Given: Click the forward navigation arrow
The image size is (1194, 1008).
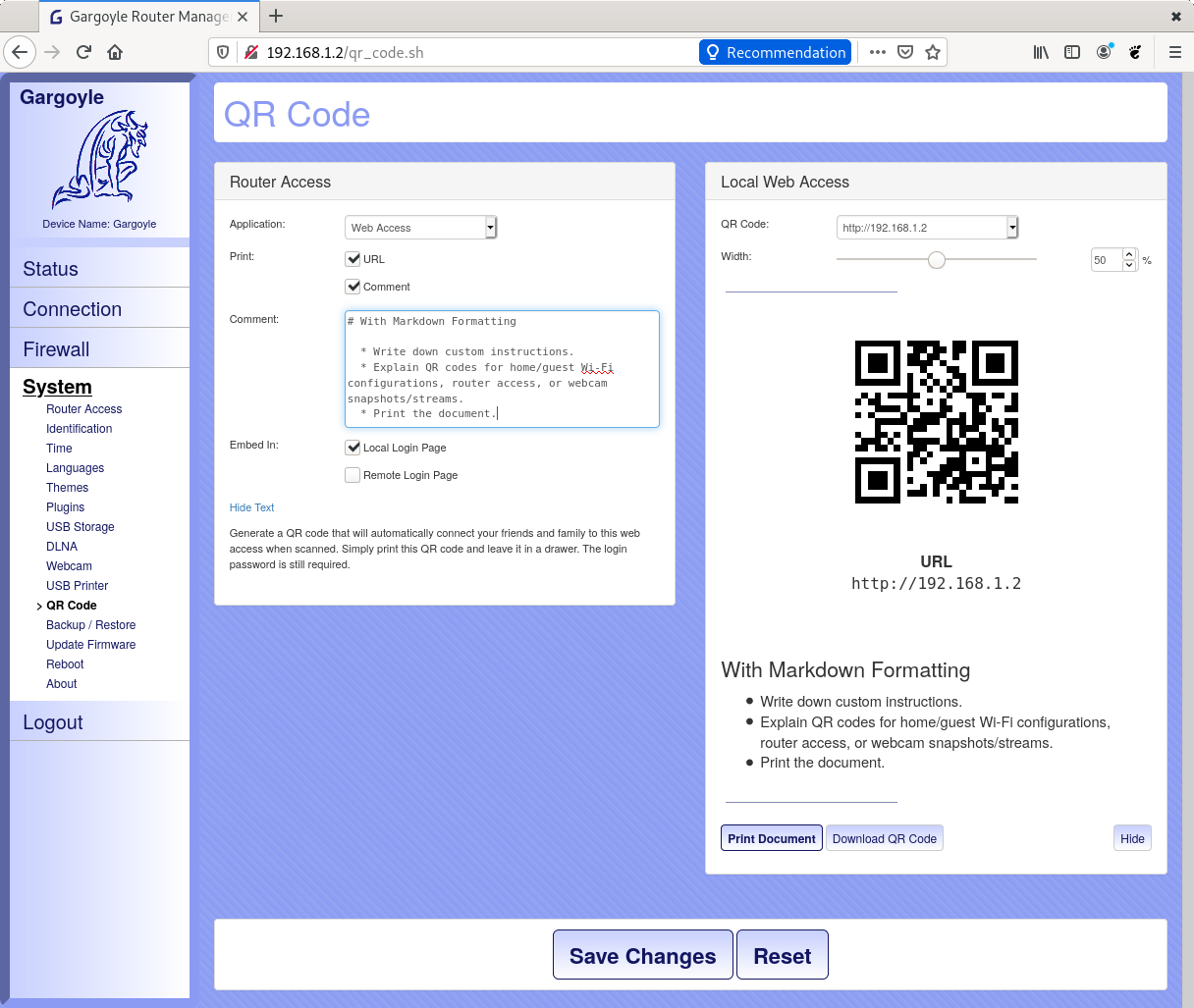Looking at the screenshot, I should coord(52,52).
